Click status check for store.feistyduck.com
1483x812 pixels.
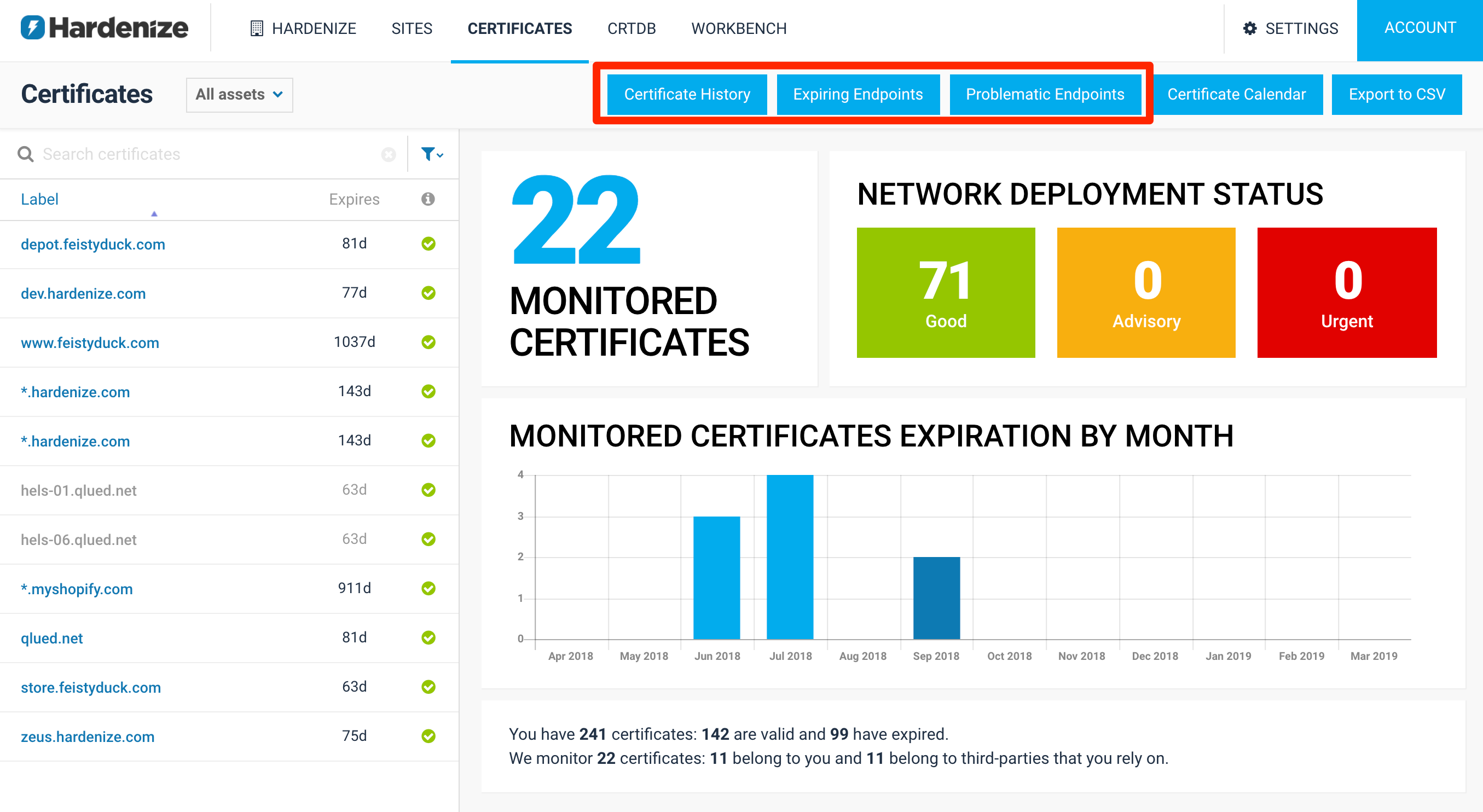point(428,687)
